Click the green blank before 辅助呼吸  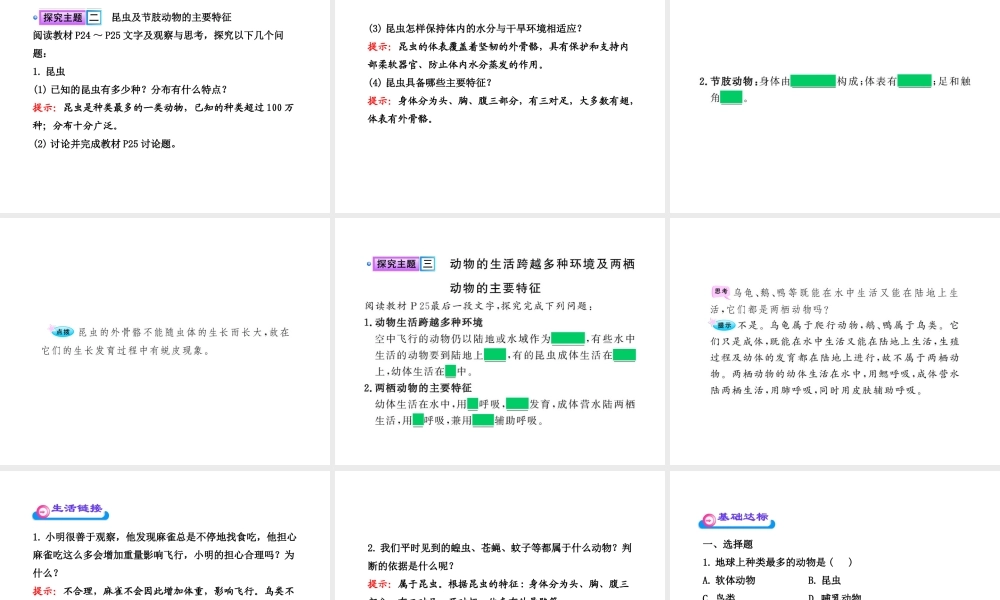483,420
